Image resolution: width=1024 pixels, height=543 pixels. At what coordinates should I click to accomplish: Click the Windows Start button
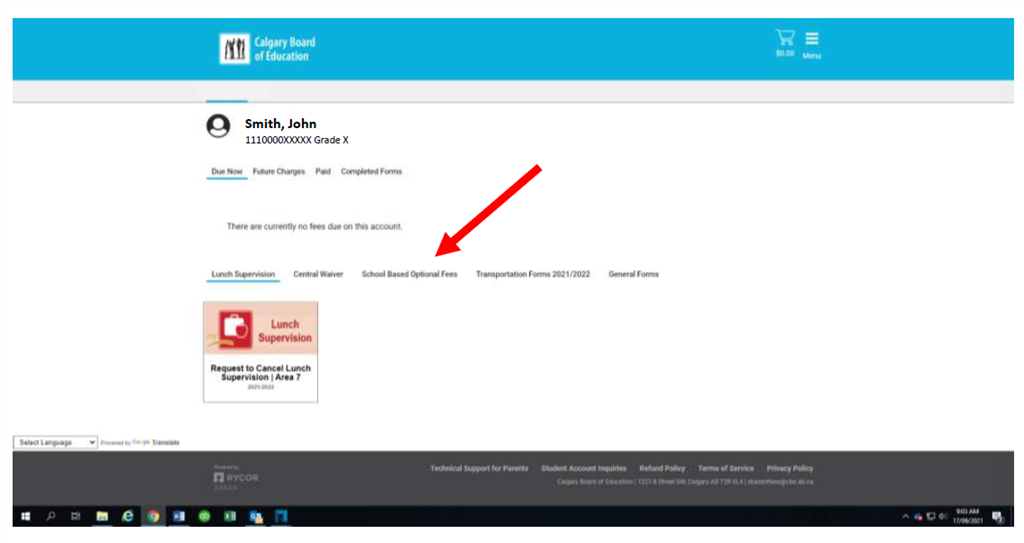pos(25,516)
